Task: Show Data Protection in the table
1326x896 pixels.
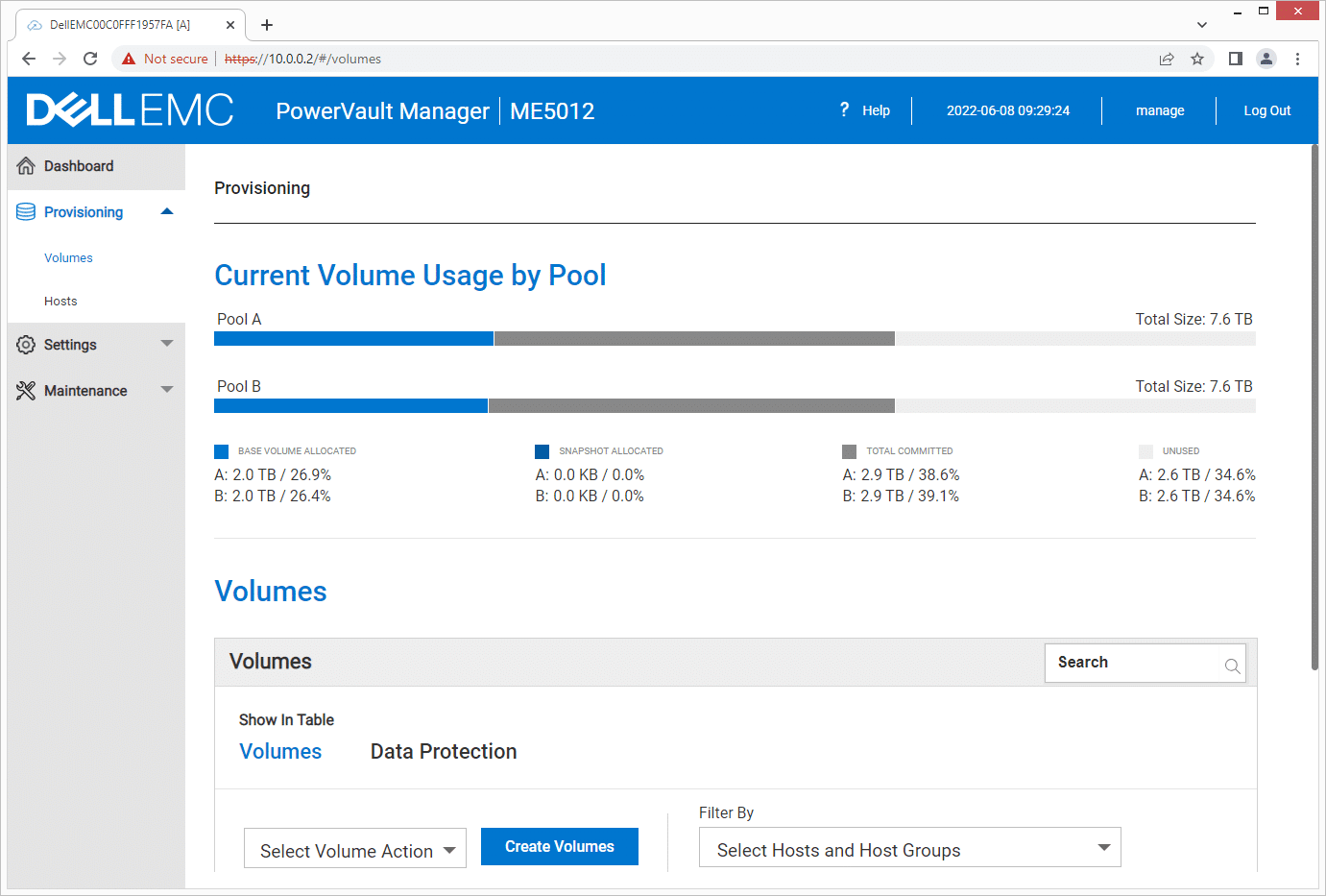Action: click(444, 751)
